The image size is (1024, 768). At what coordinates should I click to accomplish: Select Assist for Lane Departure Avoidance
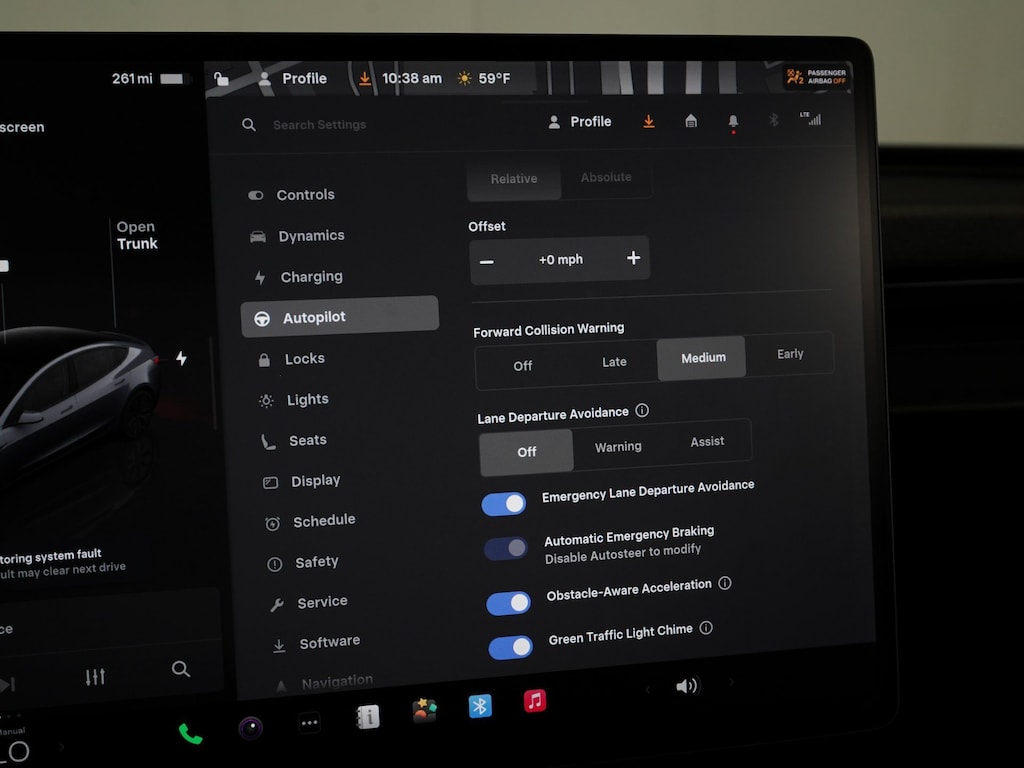pyautogui.click(x=707, y=442)
